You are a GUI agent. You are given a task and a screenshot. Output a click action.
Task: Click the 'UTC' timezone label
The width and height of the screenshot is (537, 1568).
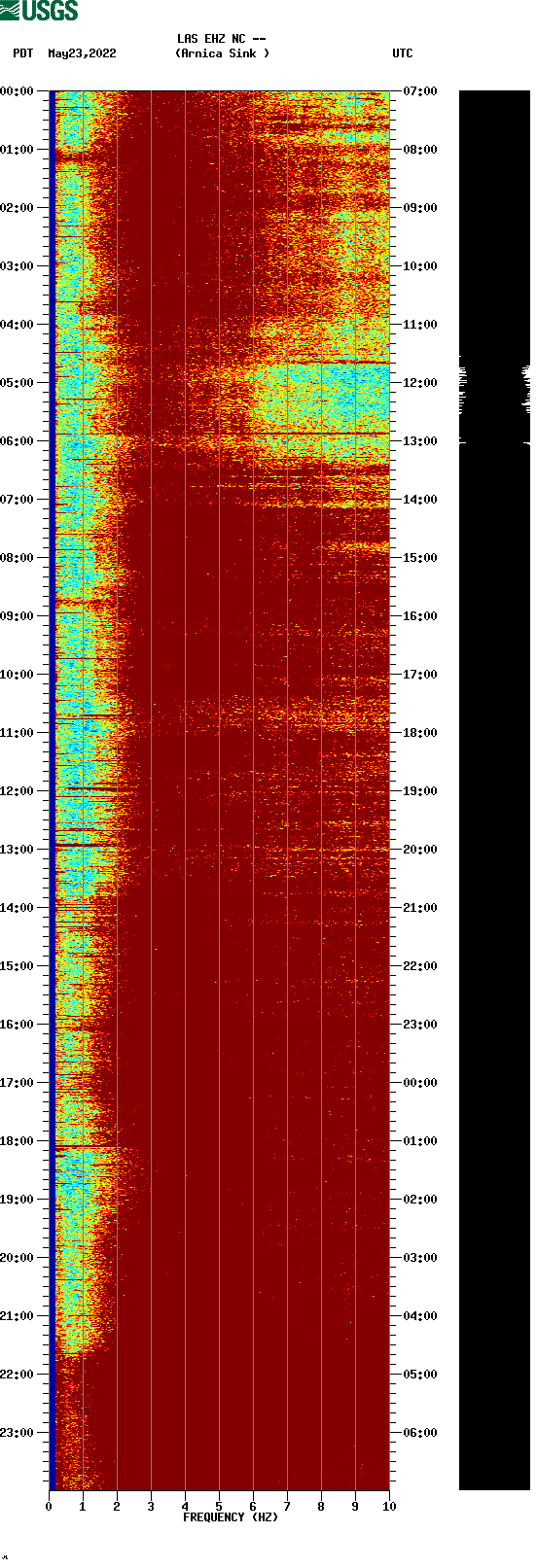coord(403,53)
